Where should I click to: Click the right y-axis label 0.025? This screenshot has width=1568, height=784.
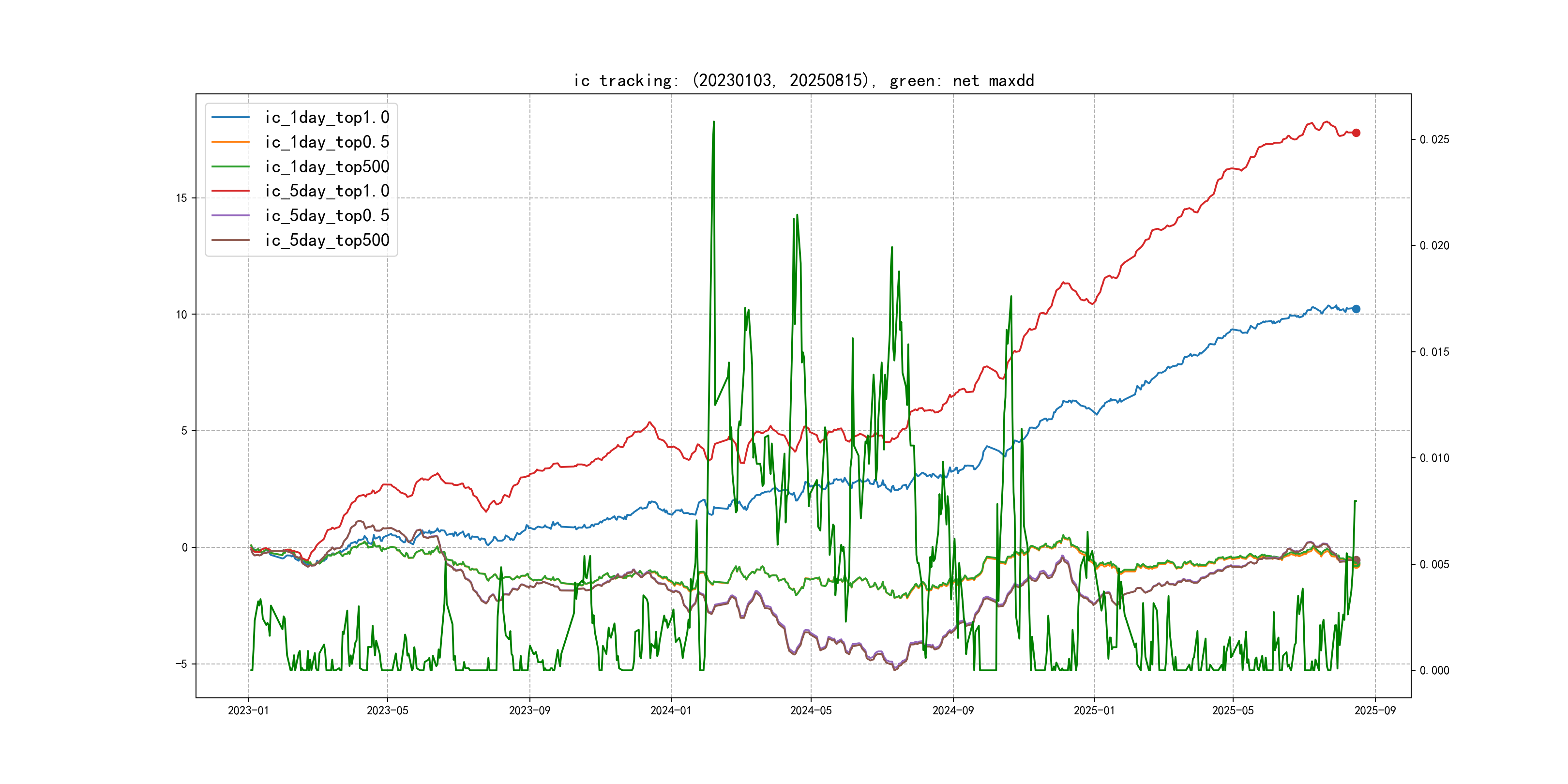click(1434, 139)
